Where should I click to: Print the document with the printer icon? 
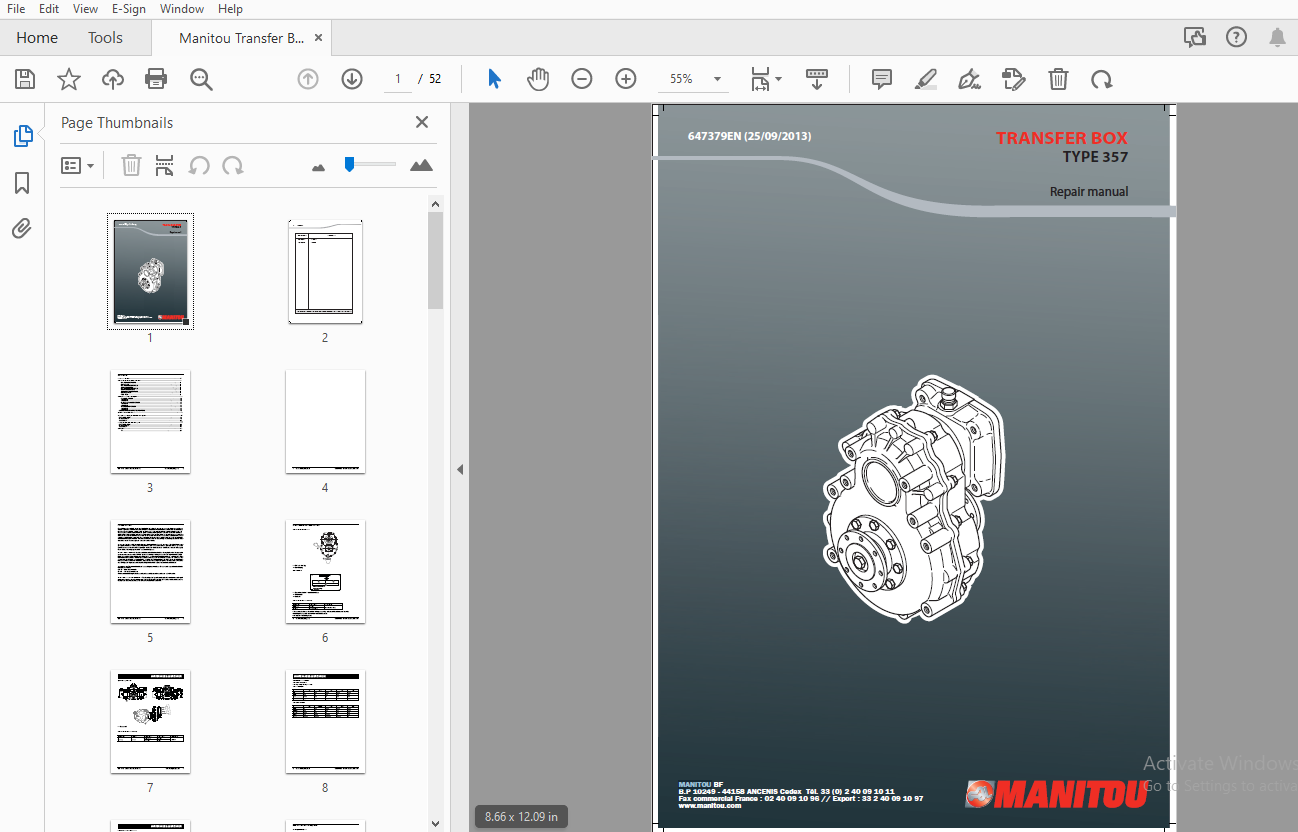coord(156,80)
